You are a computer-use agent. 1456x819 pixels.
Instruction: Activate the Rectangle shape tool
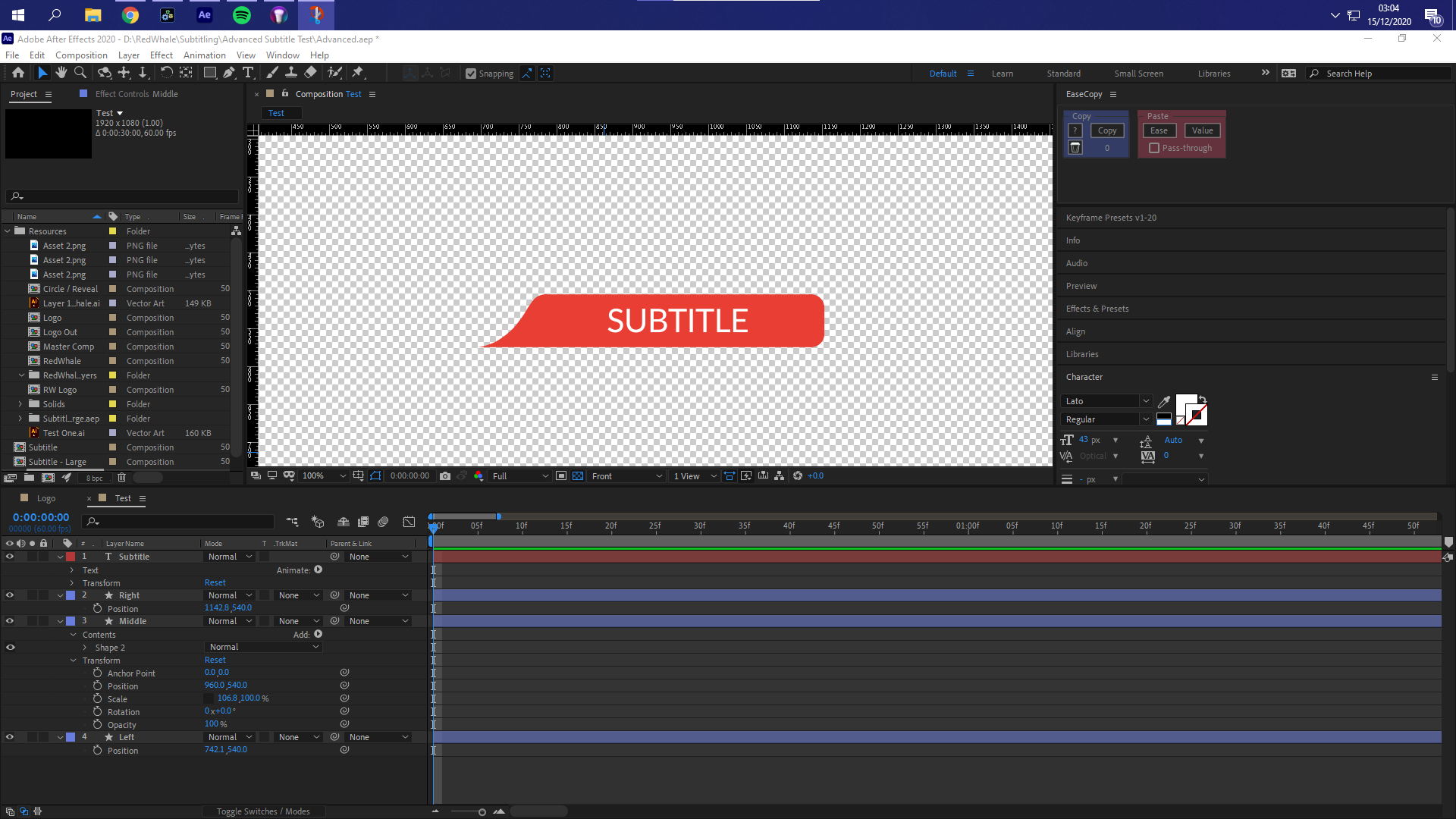[209, 73]
